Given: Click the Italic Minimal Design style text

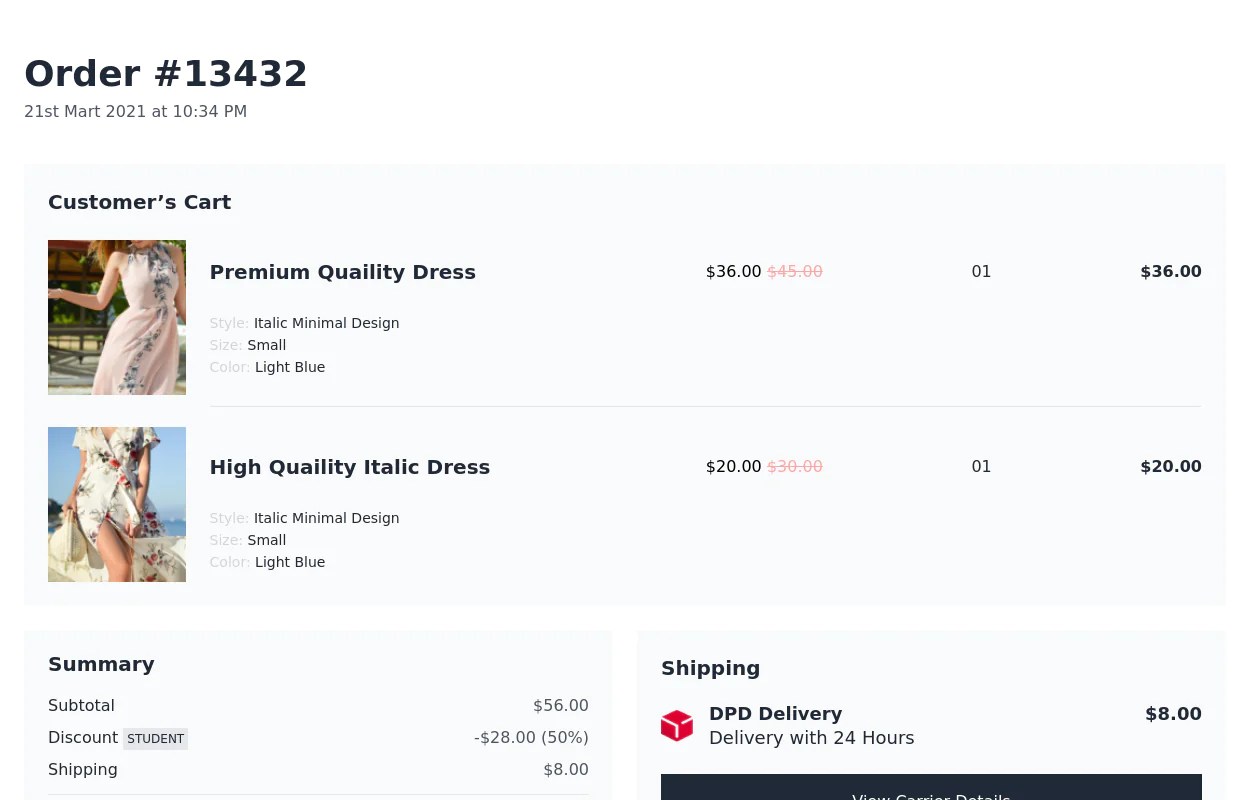Looking at the screenshot, I should pos(326,323).
